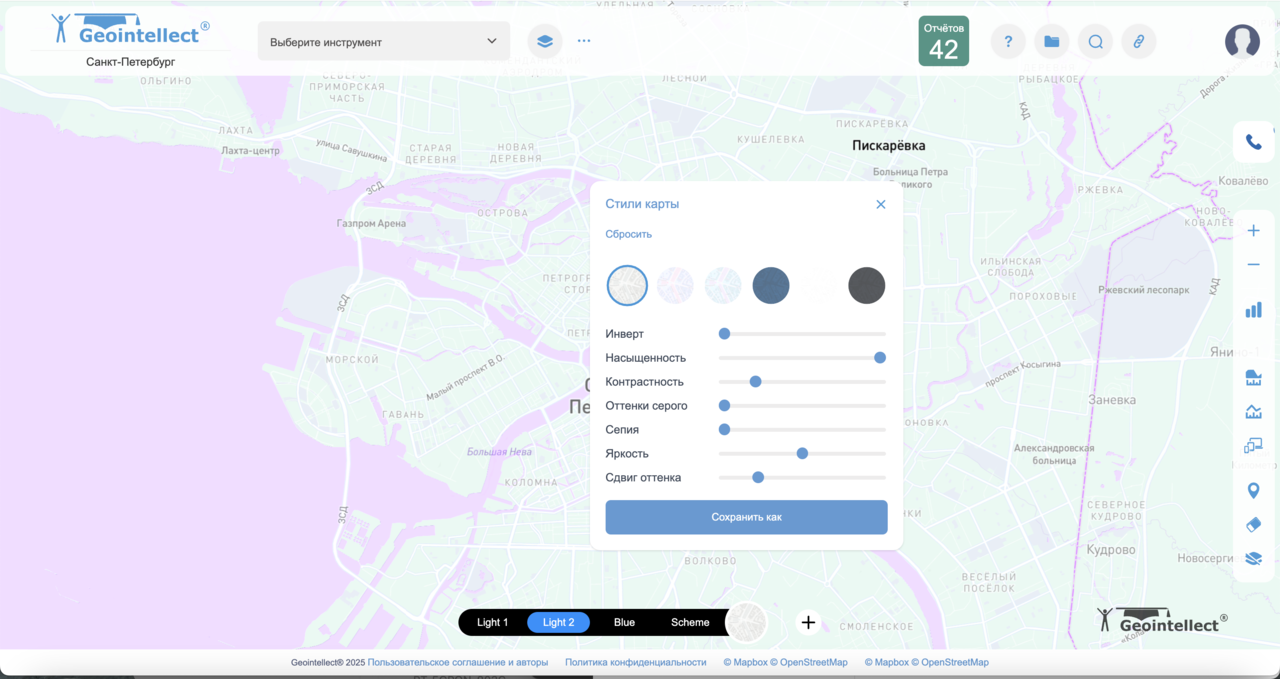Viewport: 1280px width, 679px height.
Task: Click the 'Яркость' brightness slider handle
Action: coord(802,453)
